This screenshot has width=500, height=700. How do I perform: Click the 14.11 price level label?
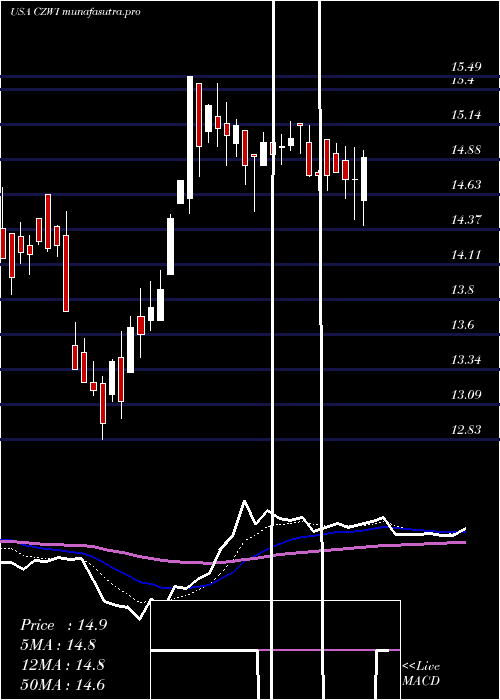466,254
